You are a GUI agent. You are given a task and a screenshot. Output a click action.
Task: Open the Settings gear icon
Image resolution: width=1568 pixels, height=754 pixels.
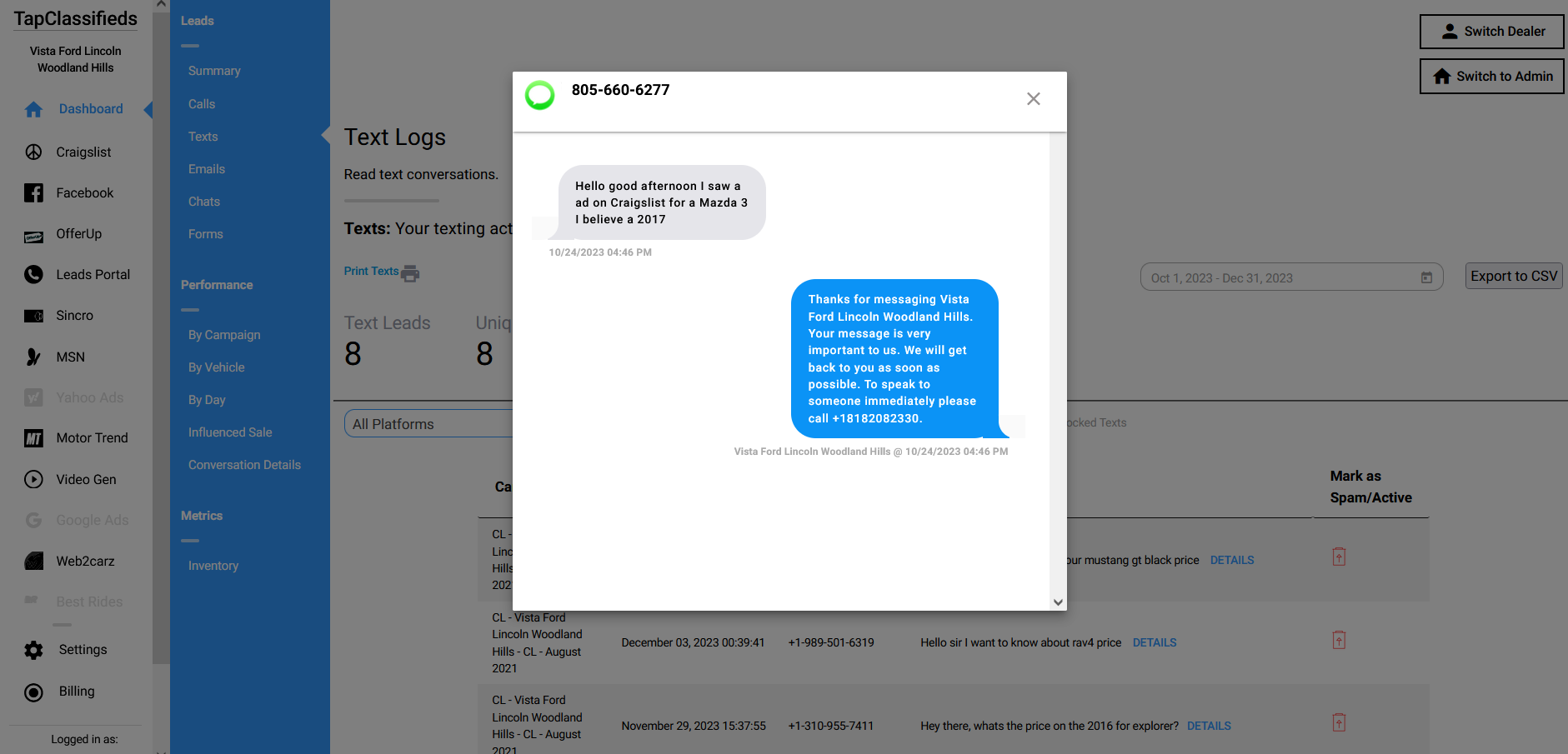point(33,650)
